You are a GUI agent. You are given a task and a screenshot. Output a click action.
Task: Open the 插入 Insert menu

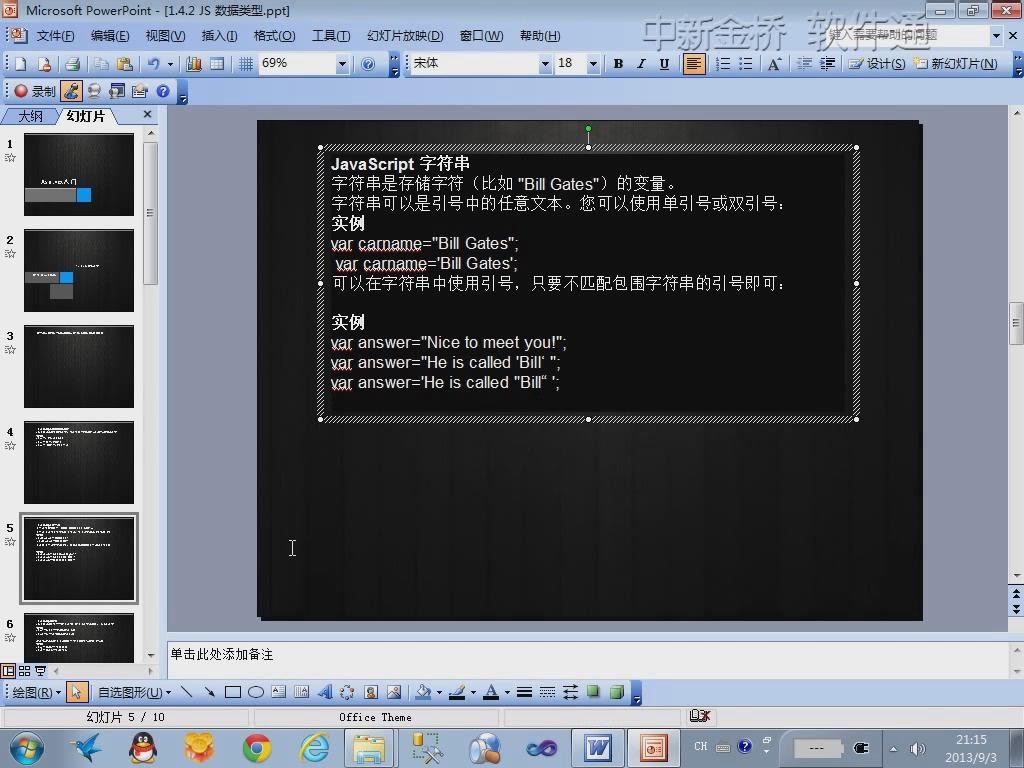coord(219,36)
